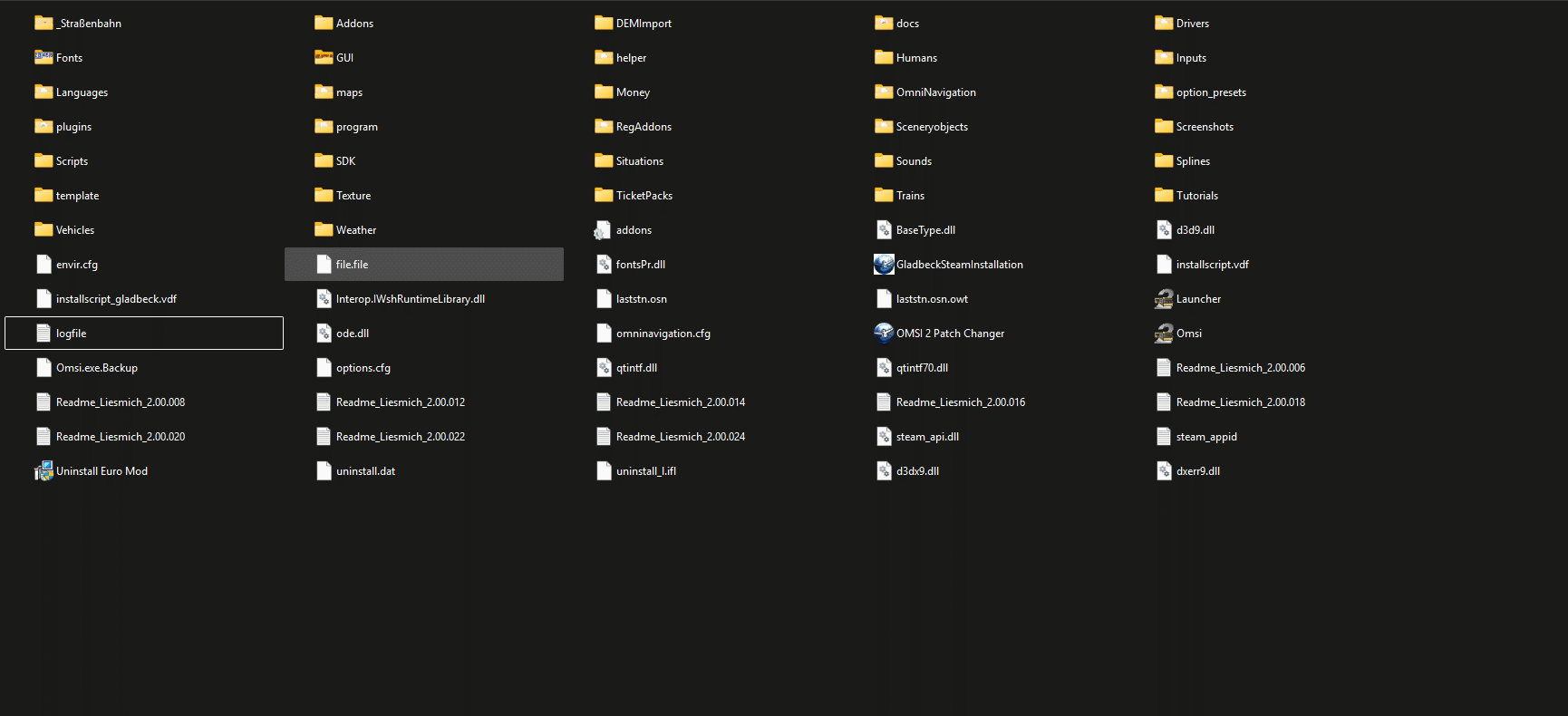
Task: Click the Fonts folder icon
Action: [x=44, y=58]
